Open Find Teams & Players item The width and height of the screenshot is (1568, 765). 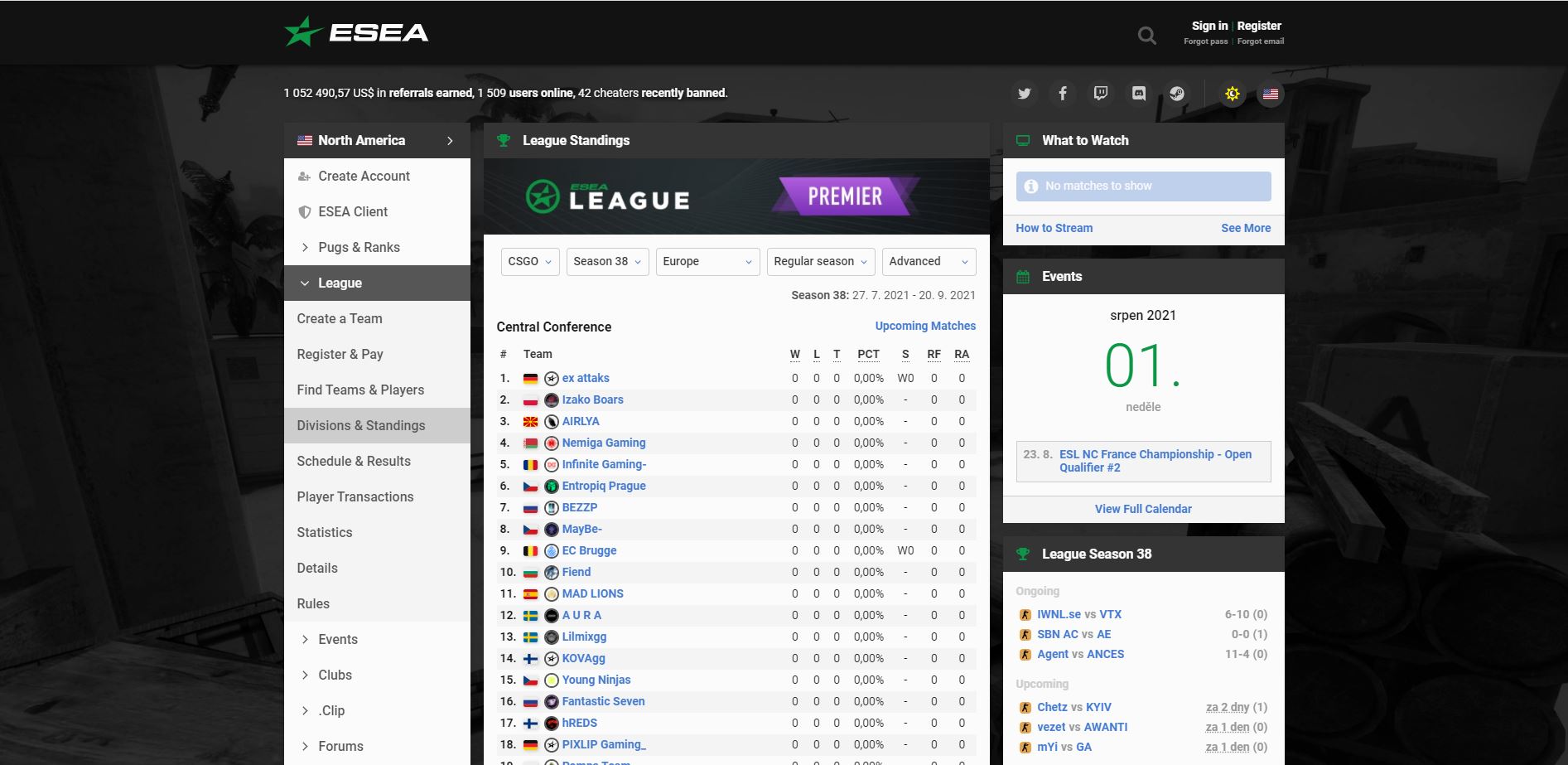377,390
